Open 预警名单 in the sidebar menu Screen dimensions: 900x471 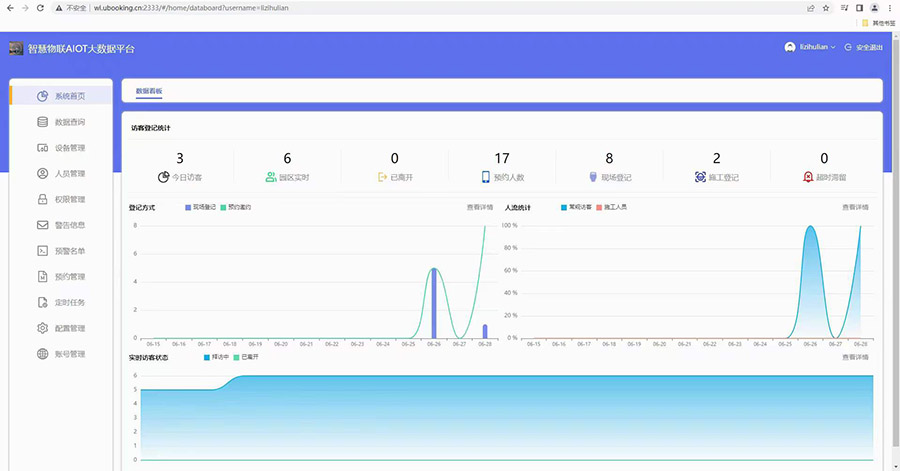click(69, 251)
